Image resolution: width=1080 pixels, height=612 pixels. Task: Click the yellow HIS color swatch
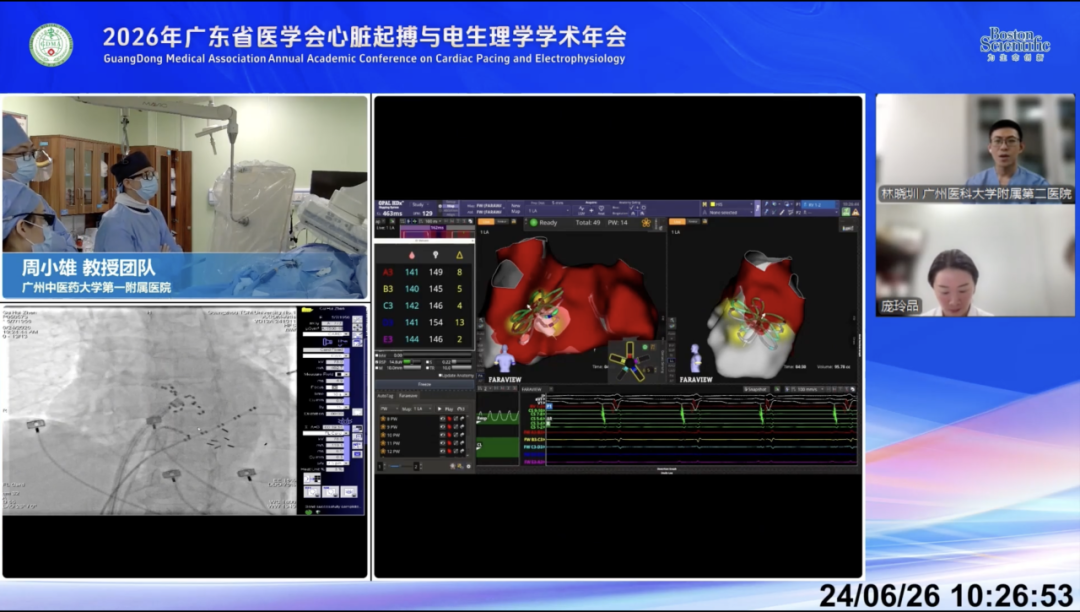tap(713, 204)
